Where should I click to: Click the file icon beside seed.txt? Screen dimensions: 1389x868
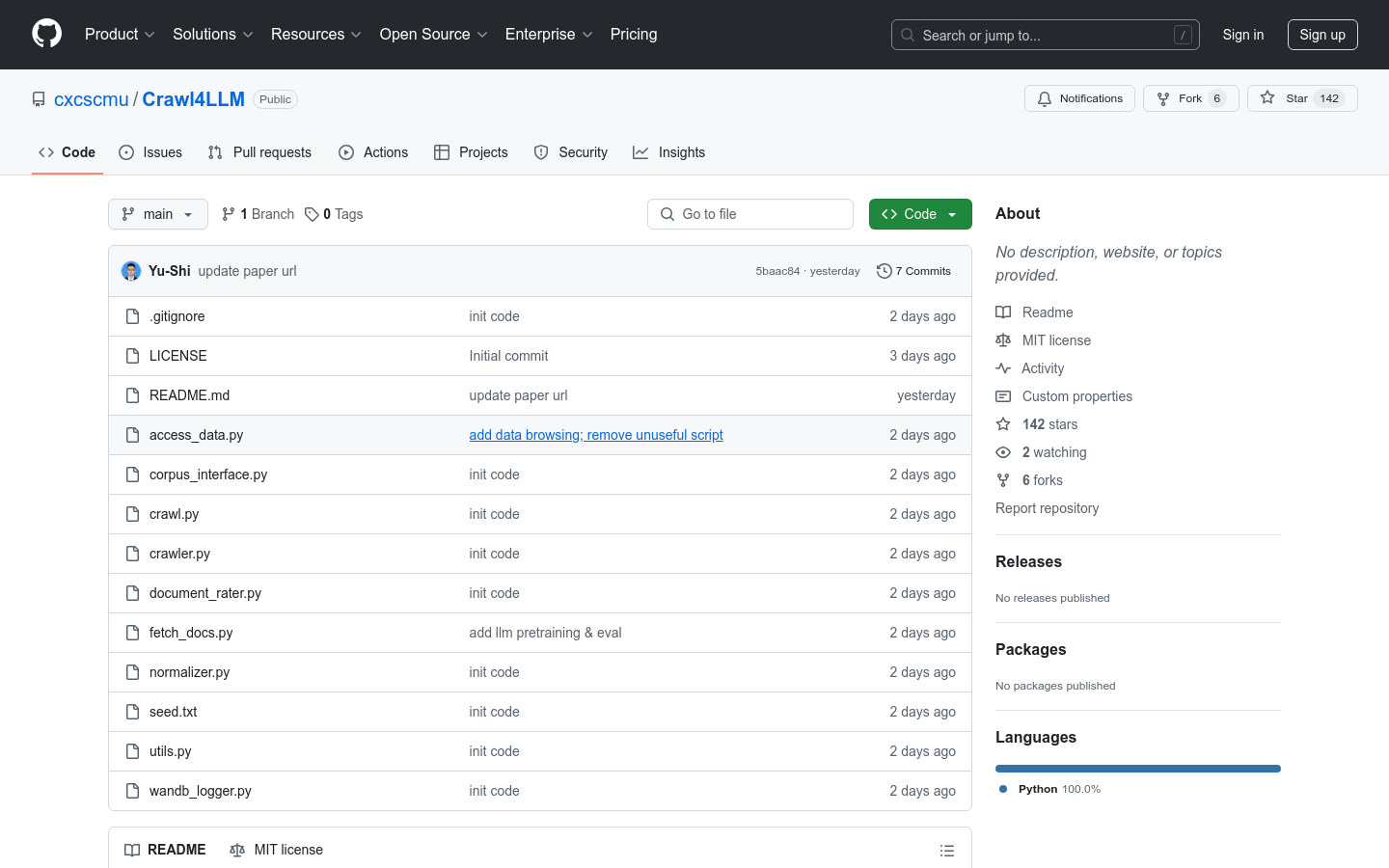(x=133, y=712)
